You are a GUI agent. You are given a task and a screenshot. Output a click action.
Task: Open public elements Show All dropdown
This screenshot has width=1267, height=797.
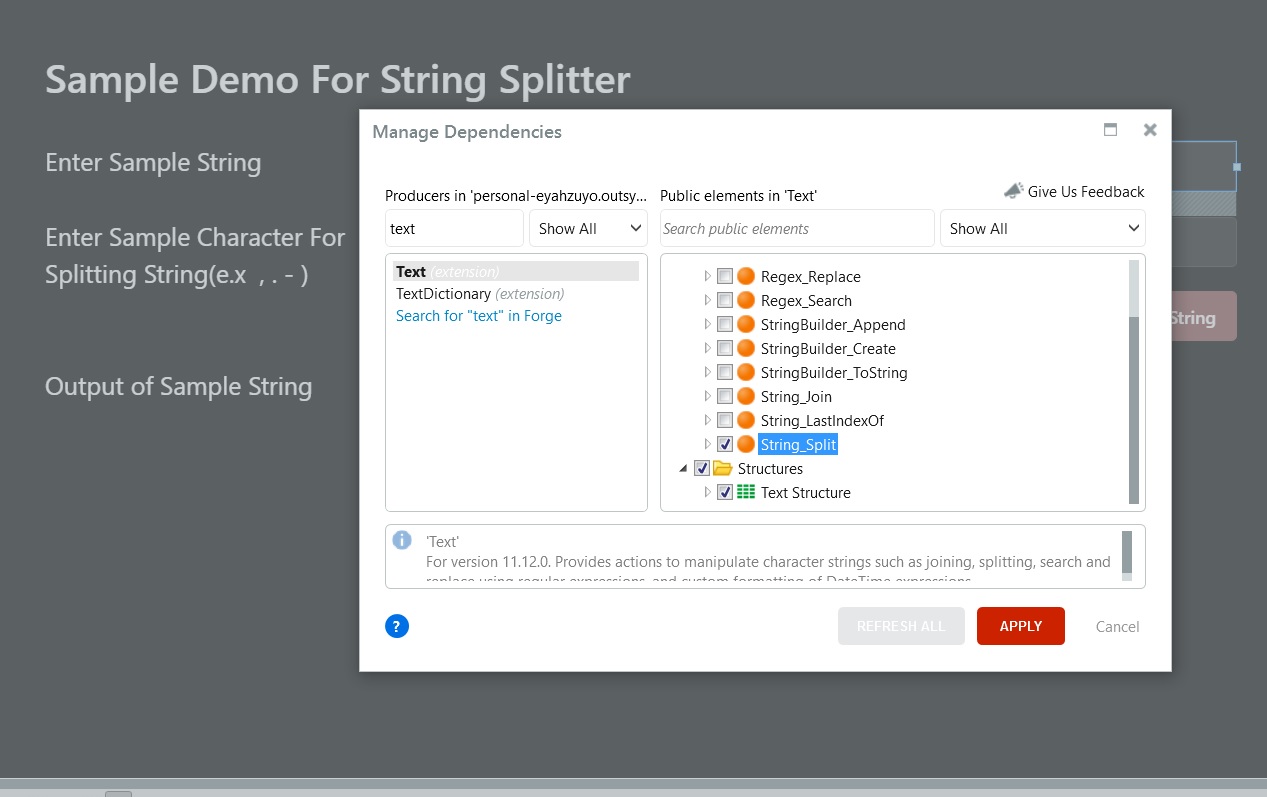(x=1043, y=228)
